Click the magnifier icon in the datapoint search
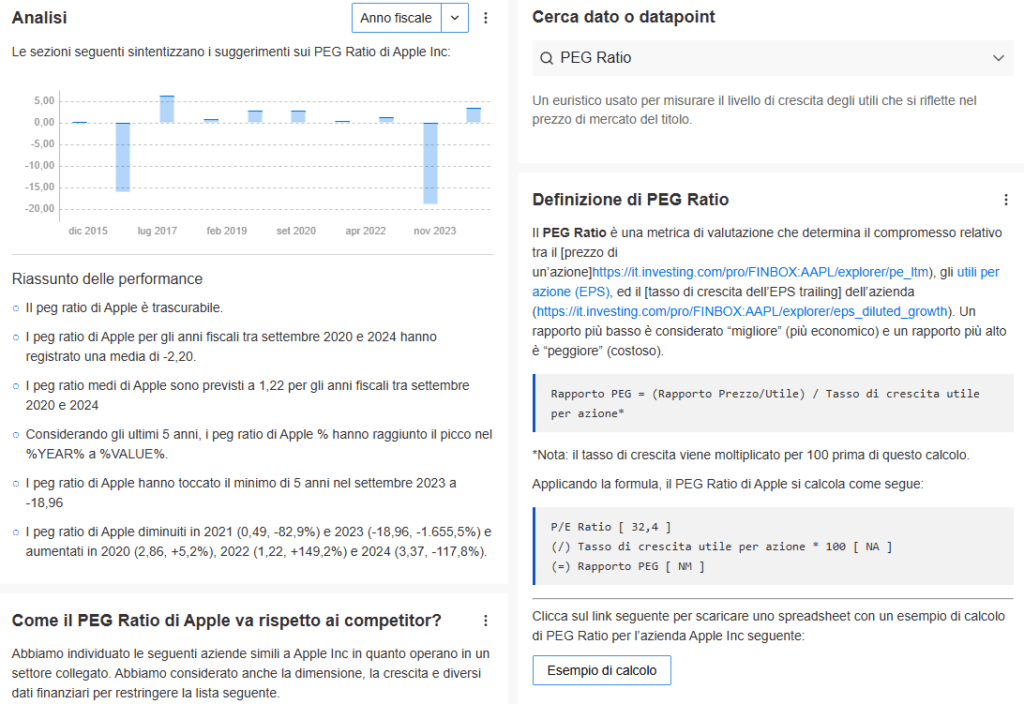Image resolution: width=1024 pixels, height=704 pixels. click(547, 58)
